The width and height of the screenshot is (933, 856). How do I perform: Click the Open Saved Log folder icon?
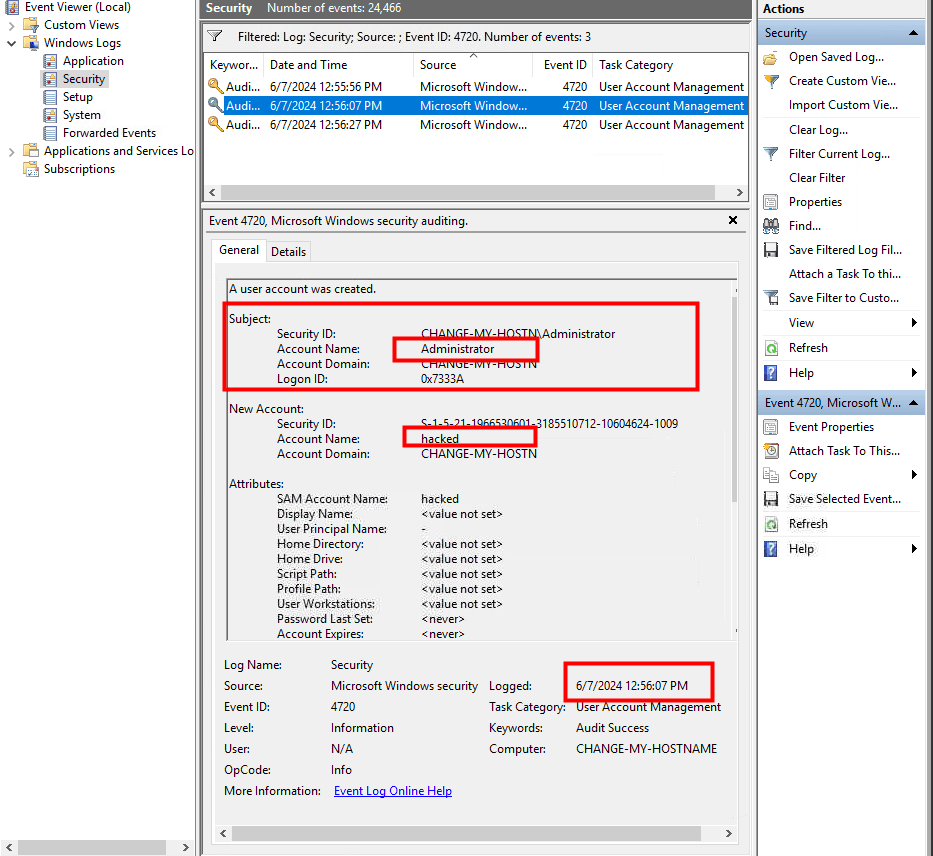pyautogui.click(x=770, y=58)
